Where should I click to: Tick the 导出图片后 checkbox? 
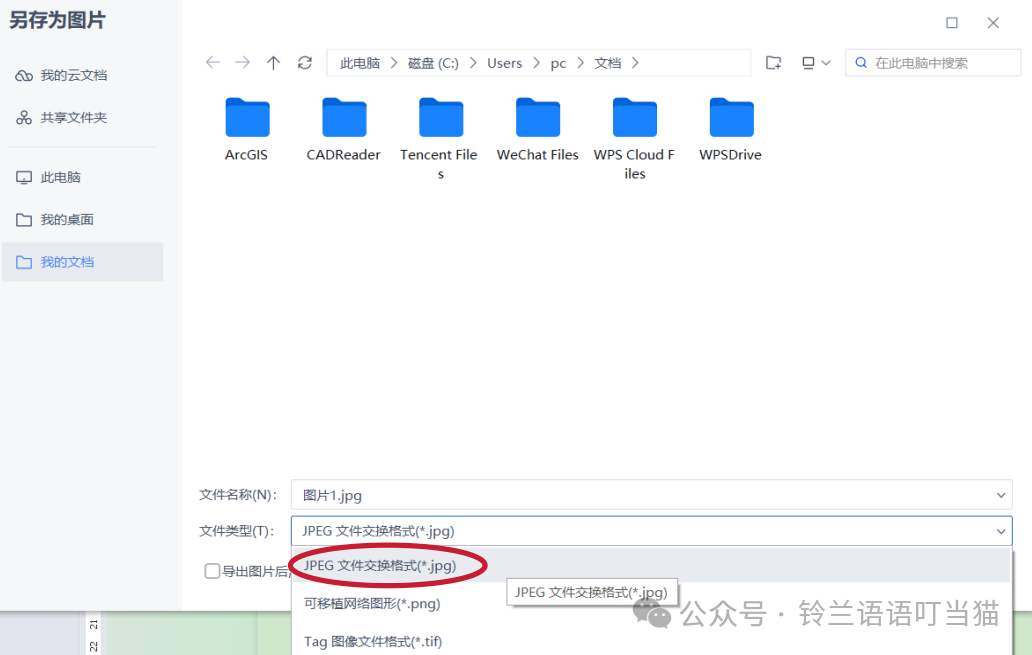[212, 571]
